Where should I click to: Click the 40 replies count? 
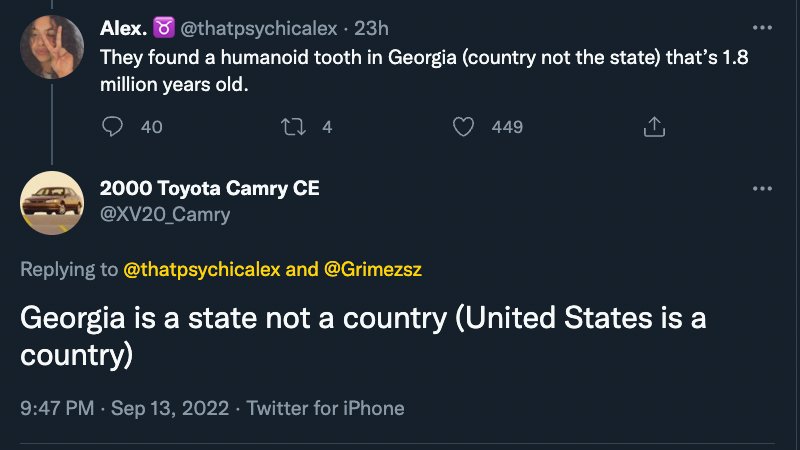coord(152,127)
